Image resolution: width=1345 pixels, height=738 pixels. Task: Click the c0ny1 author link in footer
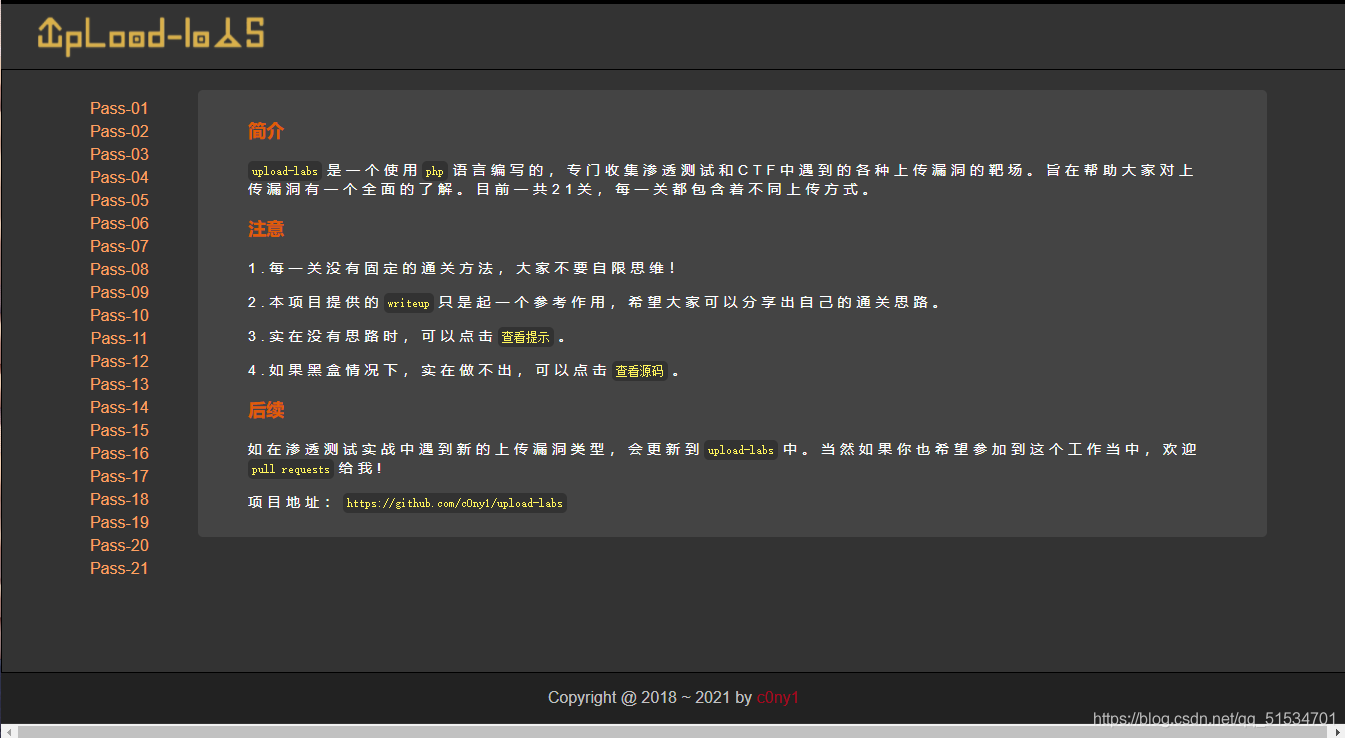(778, 697)
